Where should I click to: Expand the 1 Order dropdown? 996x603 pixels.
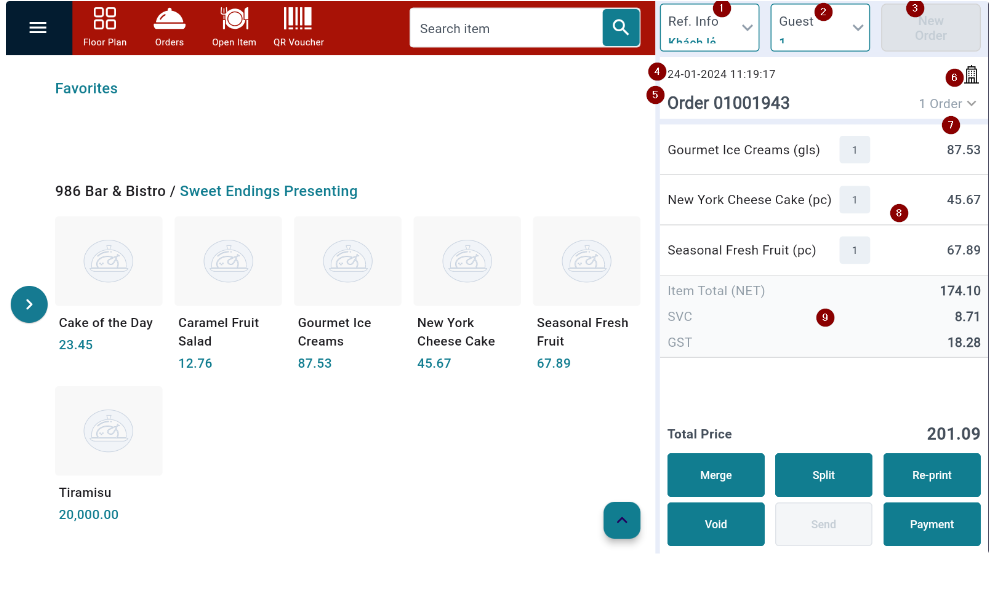coord(947,104)
